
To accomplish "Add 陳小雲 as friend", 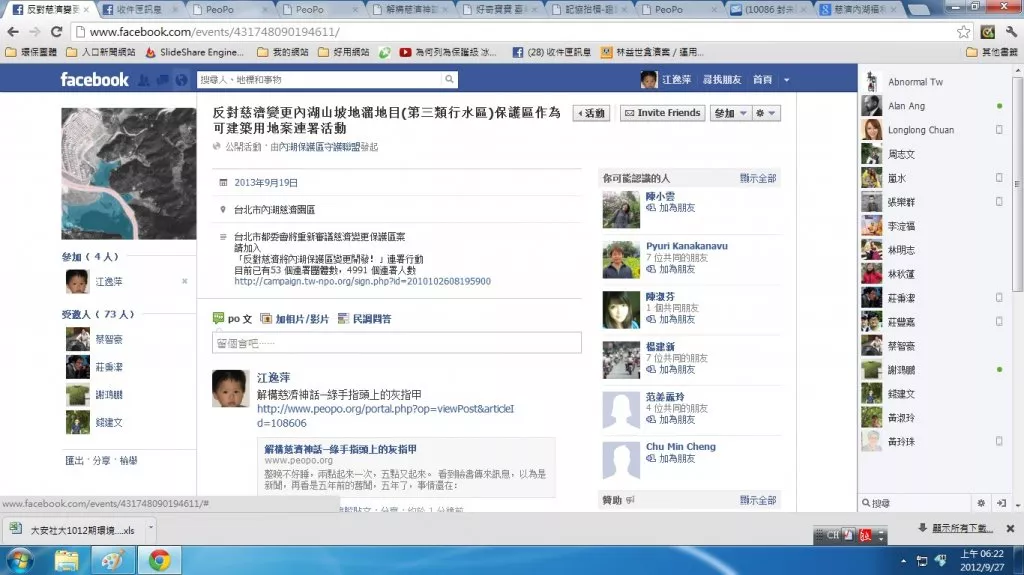I will (x=671, y=208).
